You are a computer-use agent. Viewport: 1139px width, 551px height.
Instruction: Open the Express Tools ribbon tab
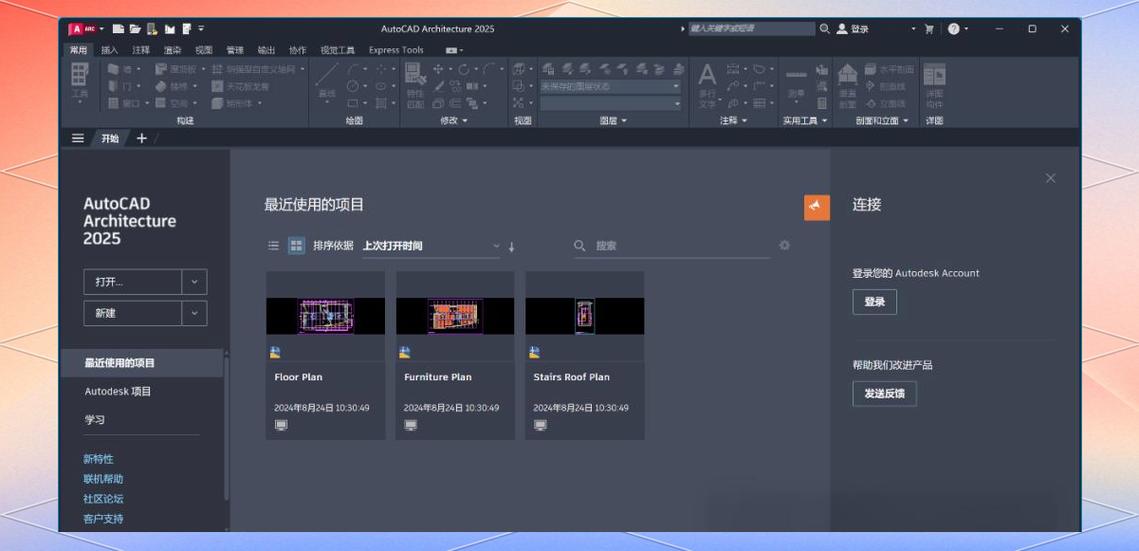click(x=396, y=50)
